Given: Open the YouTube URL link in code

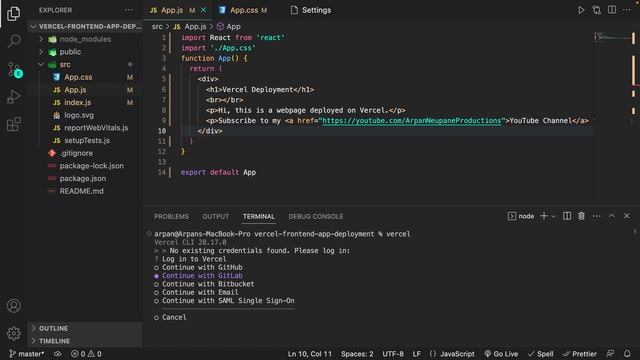Looking at the screenshot, I should 411,121.
